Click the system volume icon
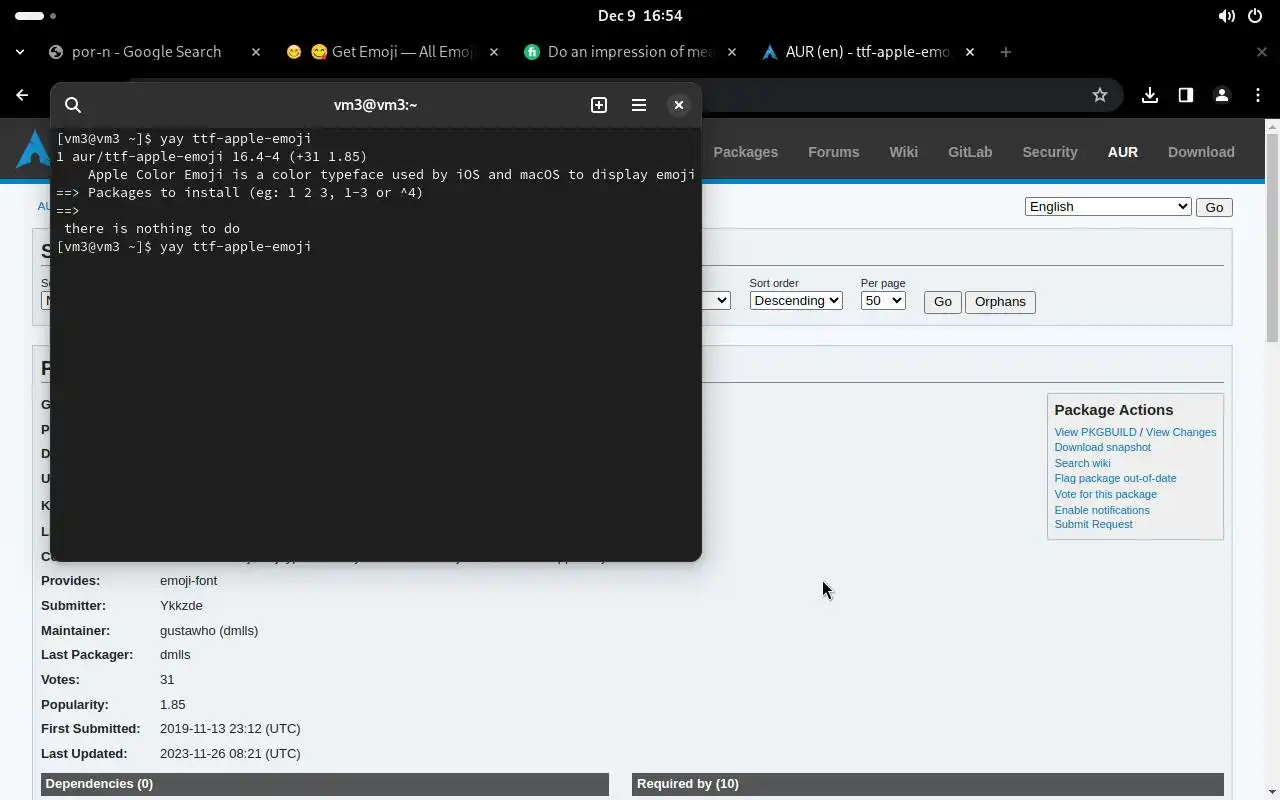The image size is (1280, 800). 1227,16
